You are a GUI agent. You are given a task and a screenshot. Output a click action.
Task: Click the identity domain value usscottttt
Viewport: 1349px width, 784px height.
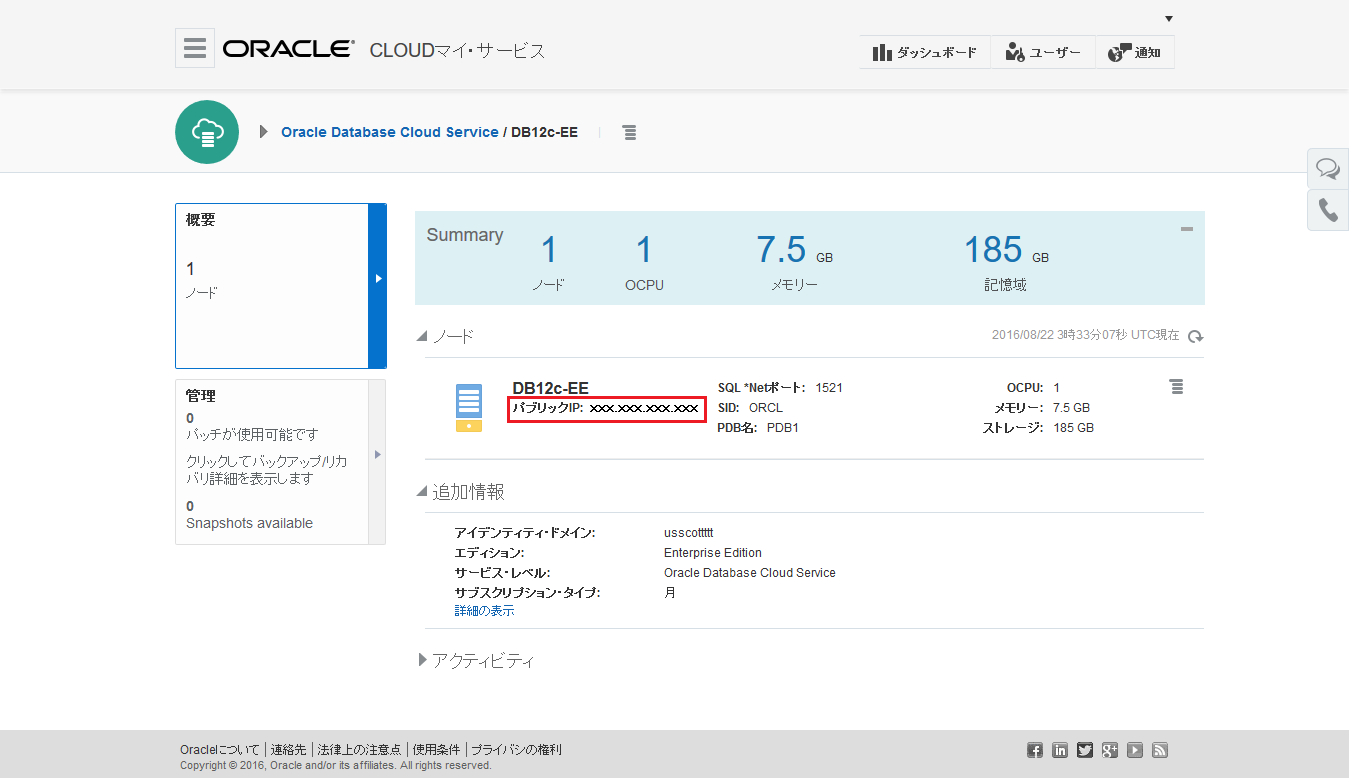(x=688, y=533)
